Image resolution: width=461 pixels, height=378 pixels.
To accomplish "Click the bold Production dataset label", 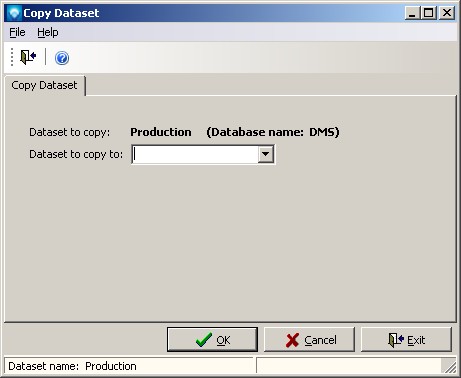I will coord(161,132).
